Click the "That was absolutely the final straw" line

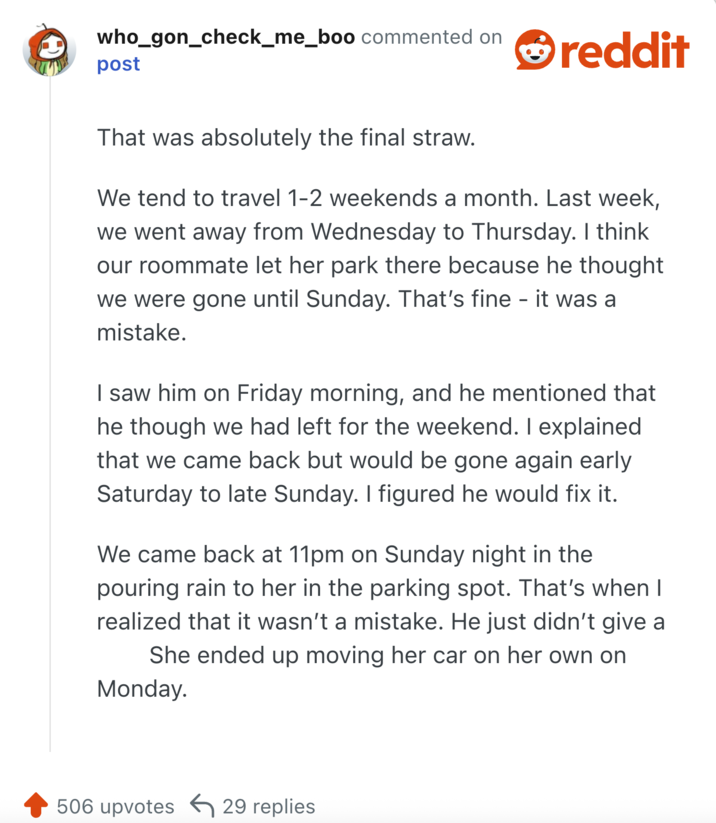pos(285,137)
